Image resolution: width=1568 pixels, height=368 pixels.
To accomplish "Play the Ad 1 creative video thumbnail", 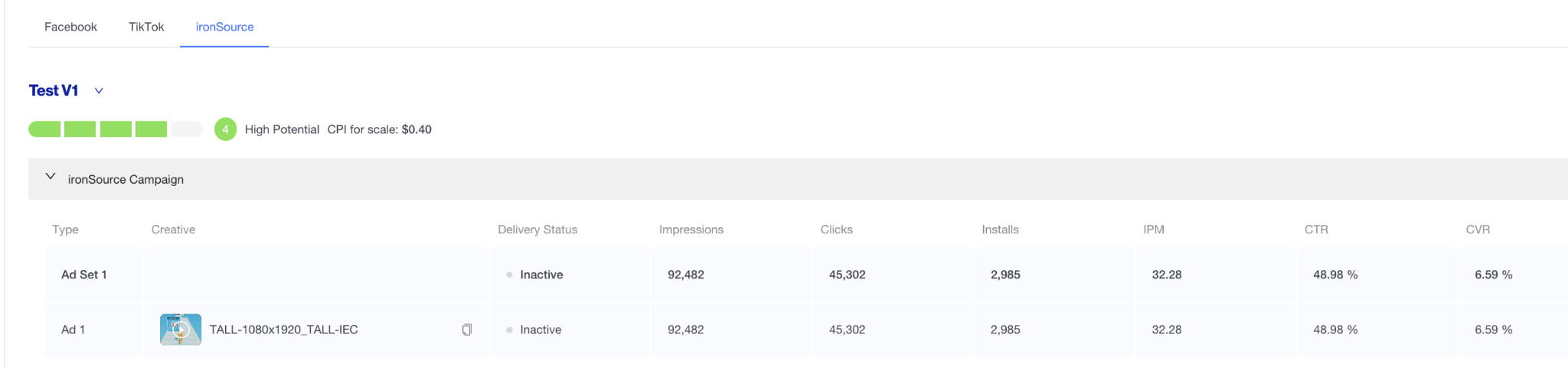I will coord(181,330).
